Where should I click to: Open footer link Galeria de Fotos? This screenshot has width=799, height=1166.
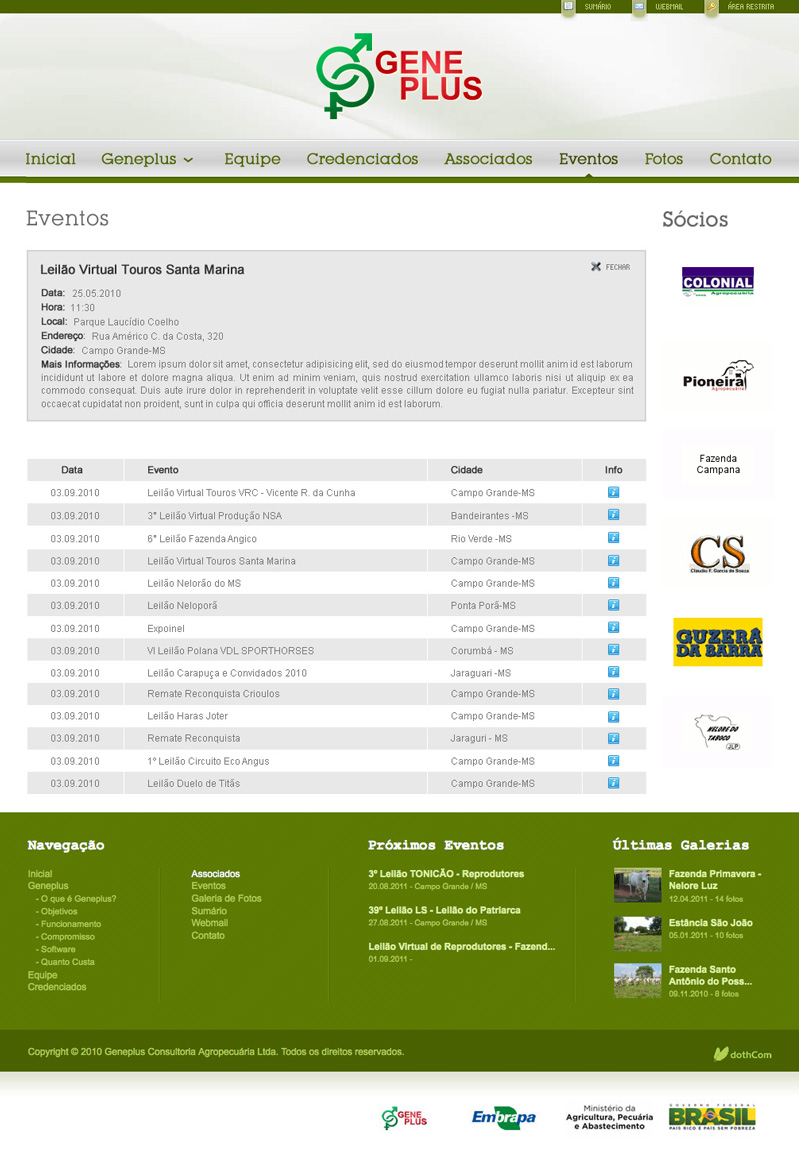pyautogui.click(x=226, y=898)
